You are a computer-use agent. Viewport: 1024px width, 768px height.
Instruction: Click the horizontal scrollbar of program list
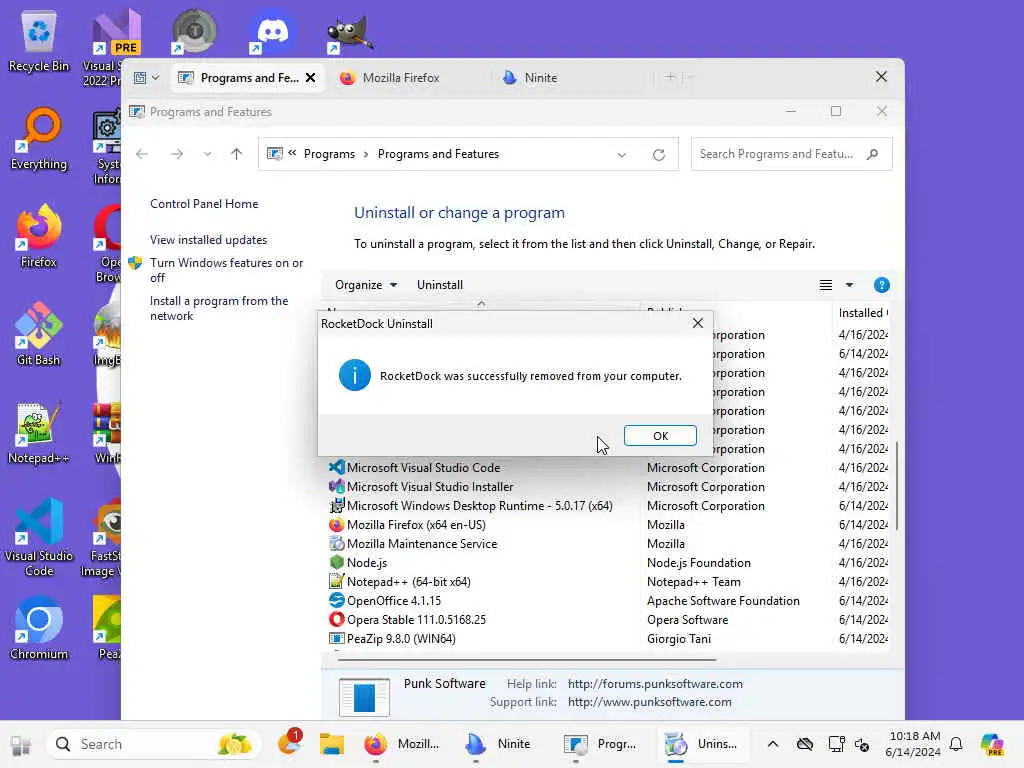tap(526, 660)
